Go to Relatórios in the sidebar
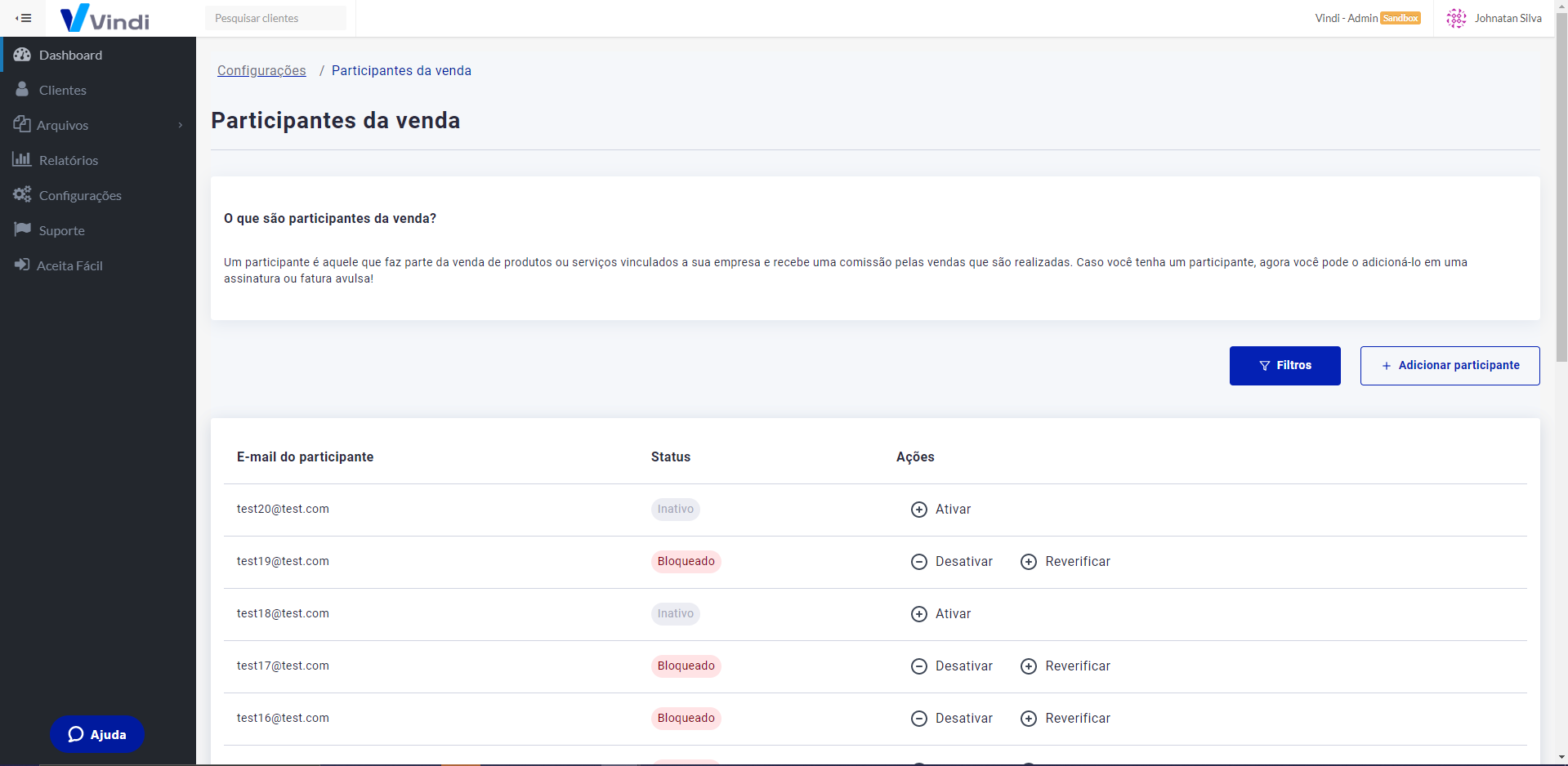Image resolution: width=1568 pixels, height=766 pixels. (69, 160)
